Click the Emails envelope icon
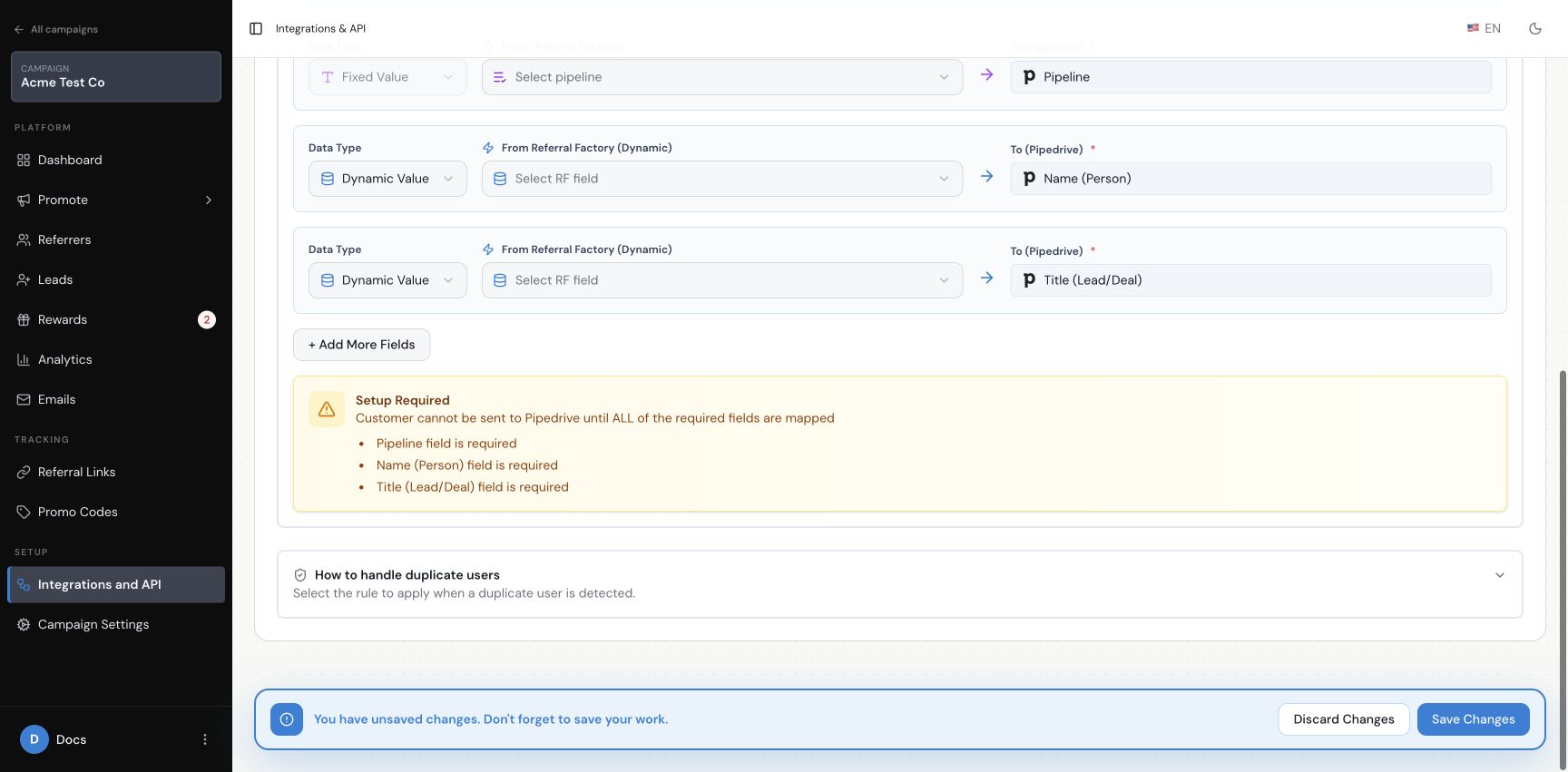 click(24, 399)
